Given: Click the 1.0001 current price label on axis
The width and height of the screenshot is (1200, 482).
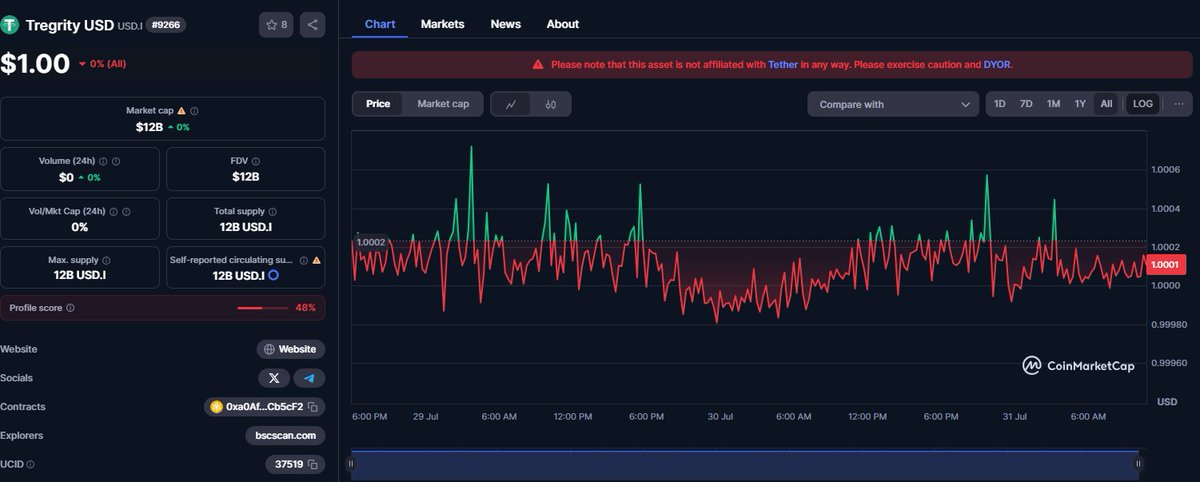Looking at the screenshot, I should 1165,264.
